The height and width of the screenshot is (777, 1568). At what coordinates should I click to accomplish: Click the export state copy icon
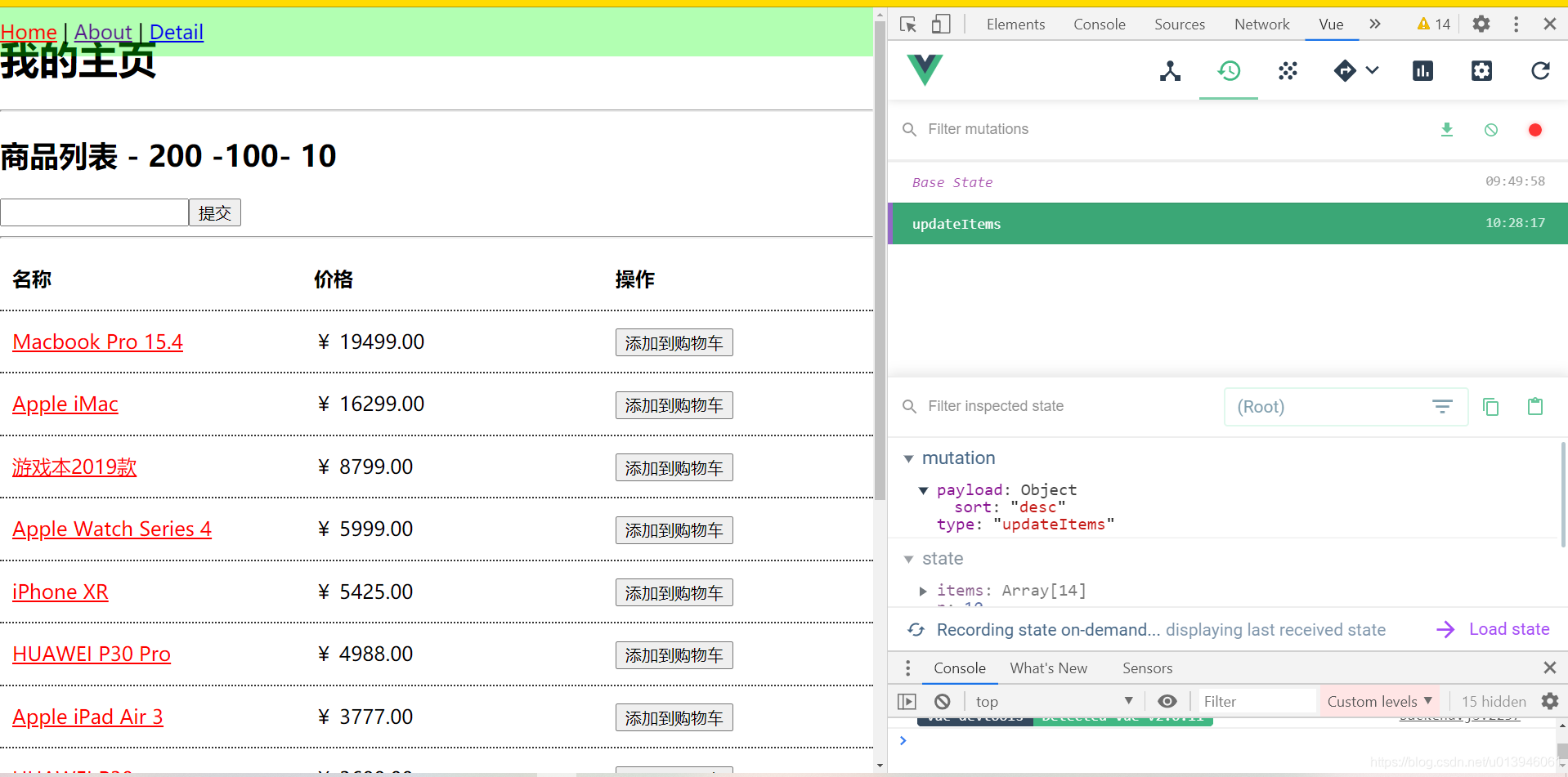coord(1491,407)
